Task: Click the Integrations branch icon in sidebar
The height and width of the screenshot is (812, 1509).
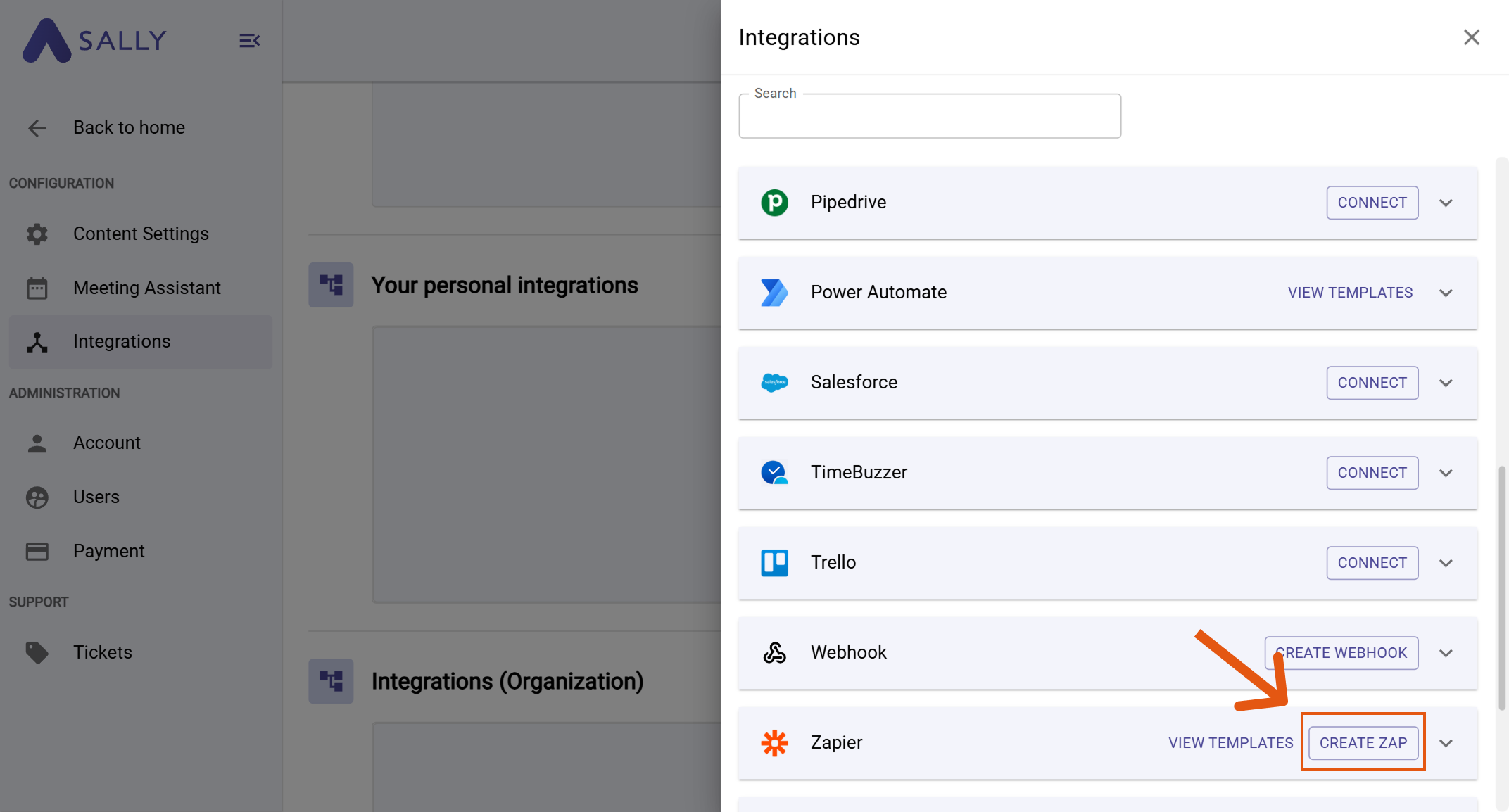Action: [37, 342]
